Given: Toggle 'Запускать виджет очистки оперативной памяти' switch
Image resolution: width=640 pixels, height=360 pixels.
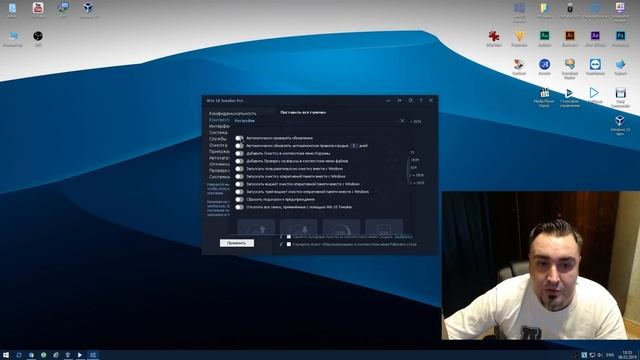Looking at the screenshot, I should (x=239, y=184).
